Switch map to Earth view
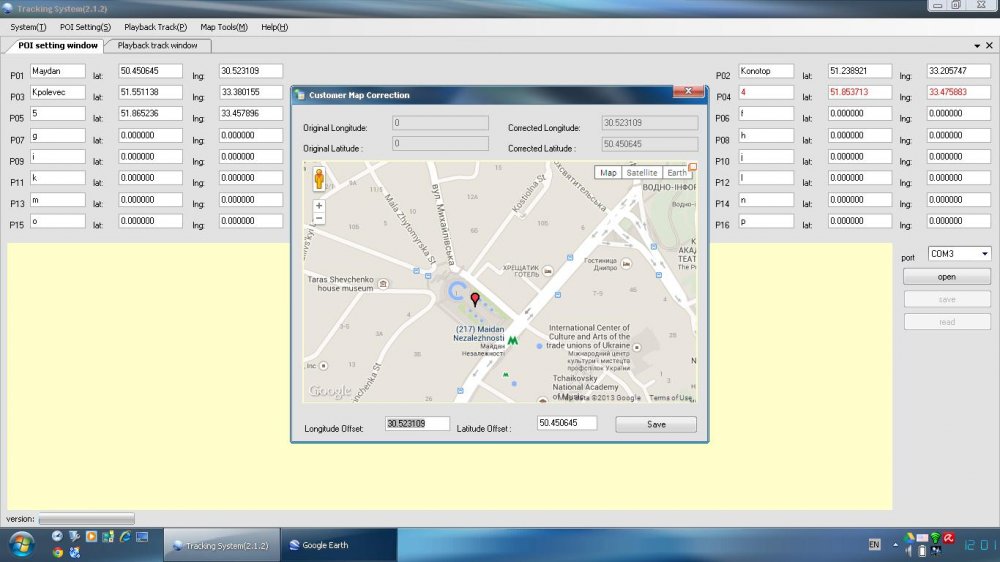 [677, 173]
